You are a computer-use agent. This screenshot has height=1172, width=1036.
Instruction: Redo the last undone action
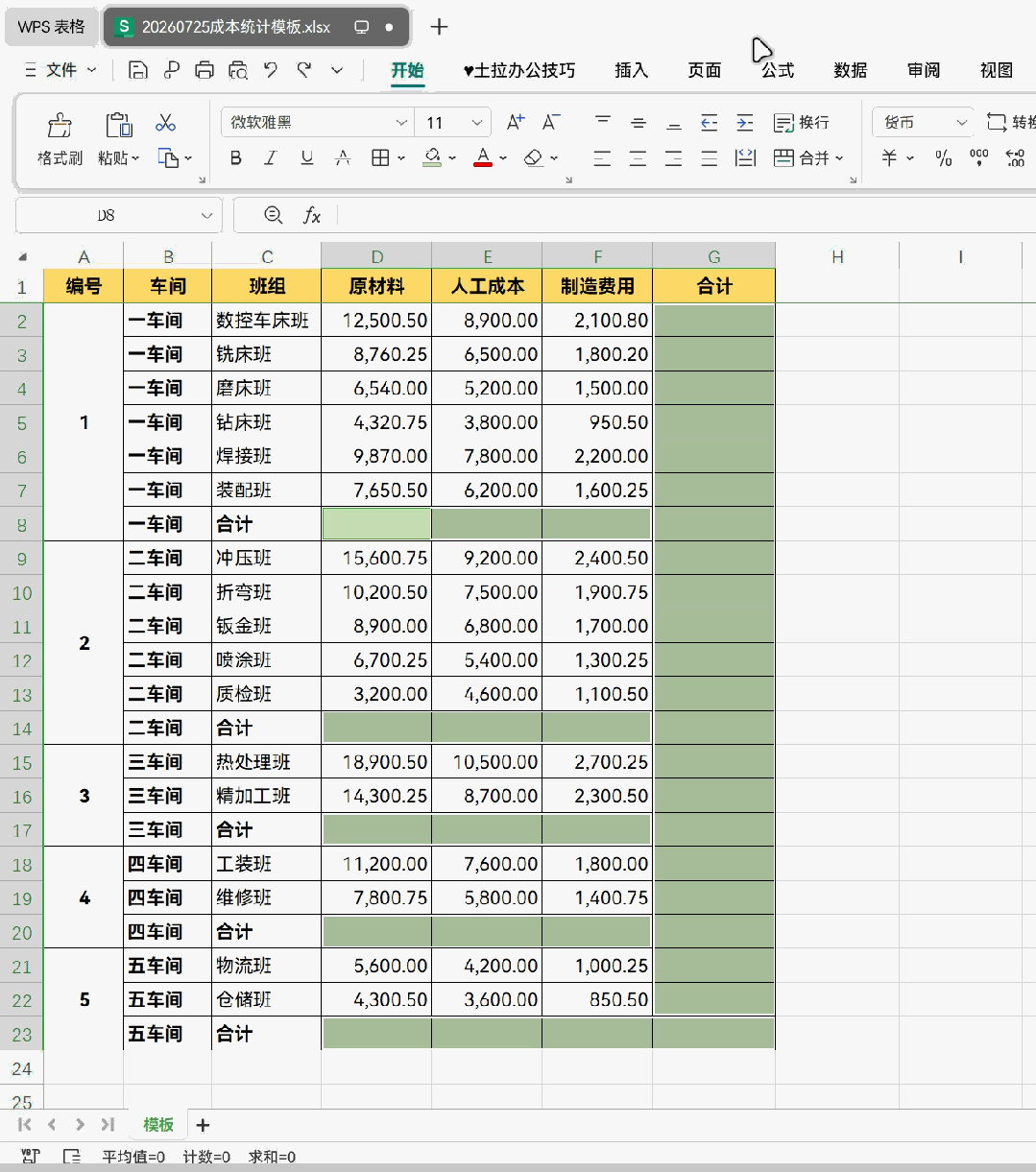point(304,70)
